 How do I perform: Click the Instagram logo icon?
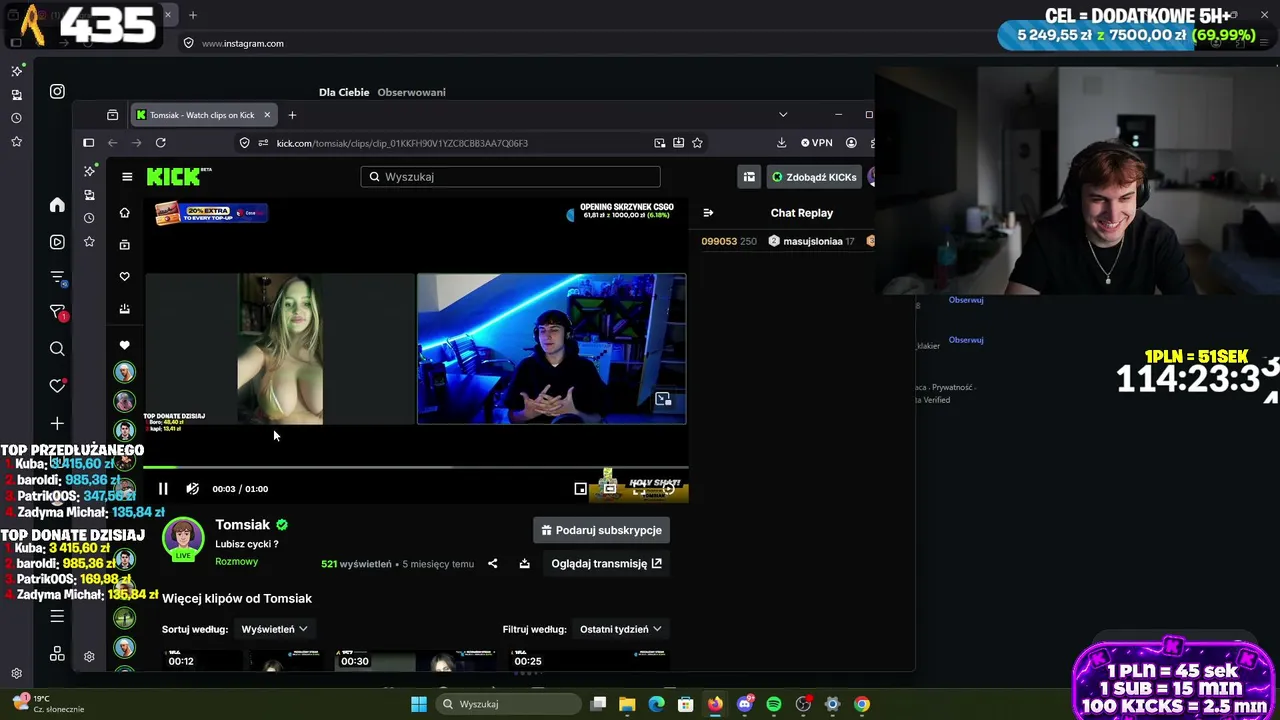point(57,91)
